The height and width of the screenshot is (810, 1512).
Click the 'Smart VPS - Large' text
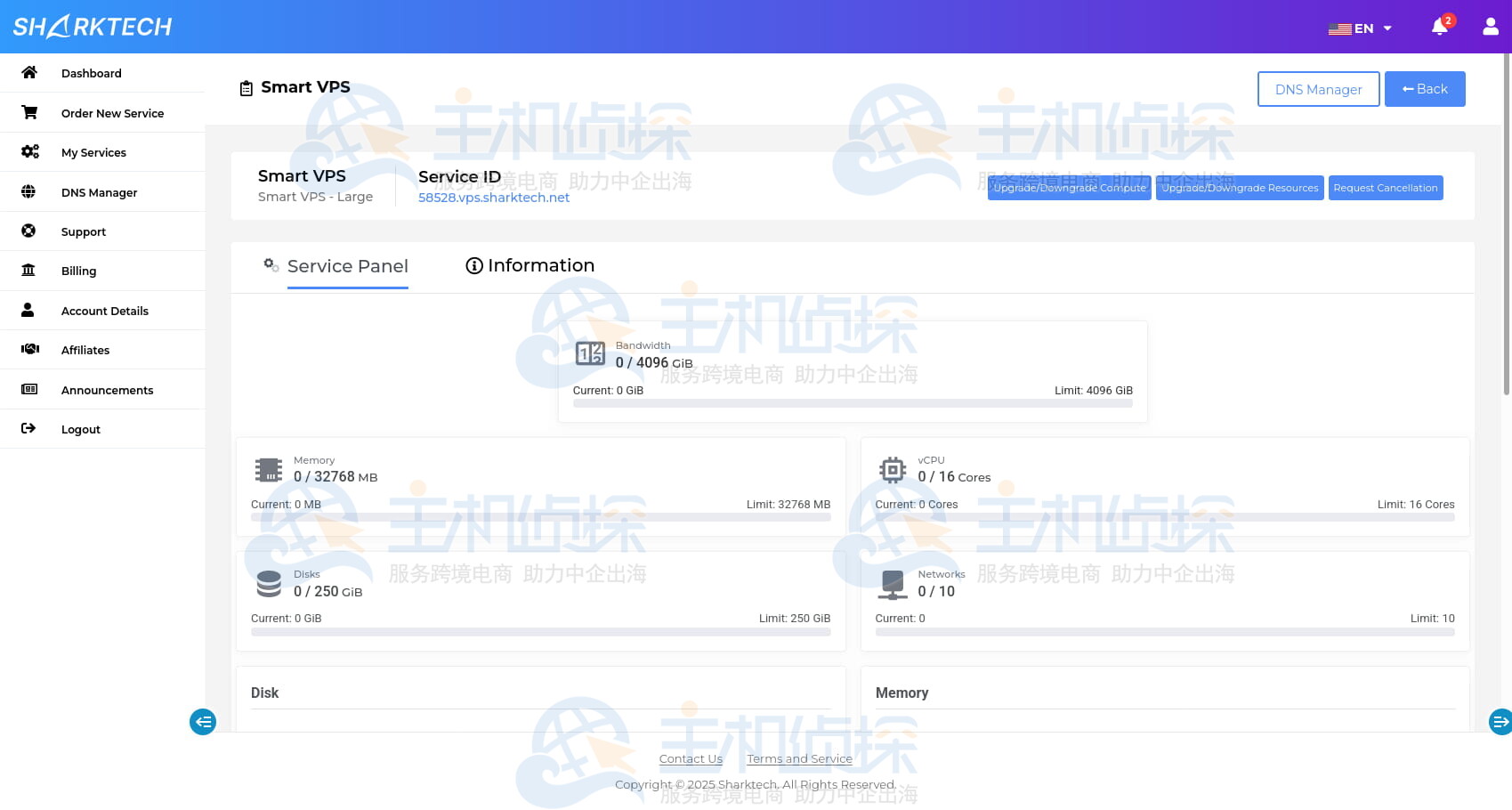315,197
